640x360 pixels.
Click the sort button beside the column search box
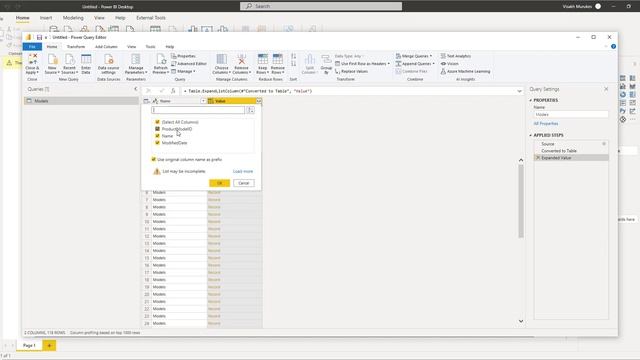coord(251,110)
